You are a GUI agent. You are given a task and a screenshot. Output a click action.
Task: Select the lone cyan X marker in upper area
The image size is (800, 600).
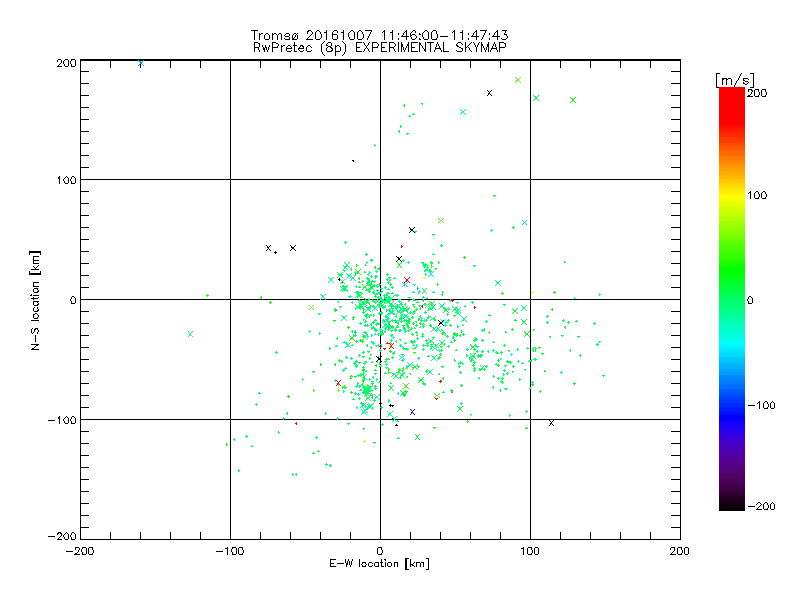click(463, 112)
